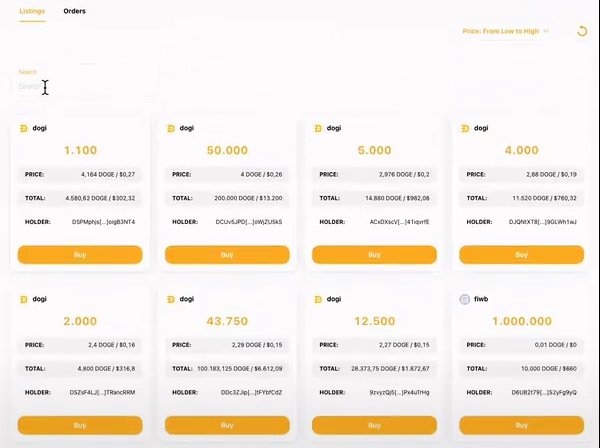This screenshot has width=600, height=448.
Task: Buy the 50.000 dogi listing
Action: point(227,255)
